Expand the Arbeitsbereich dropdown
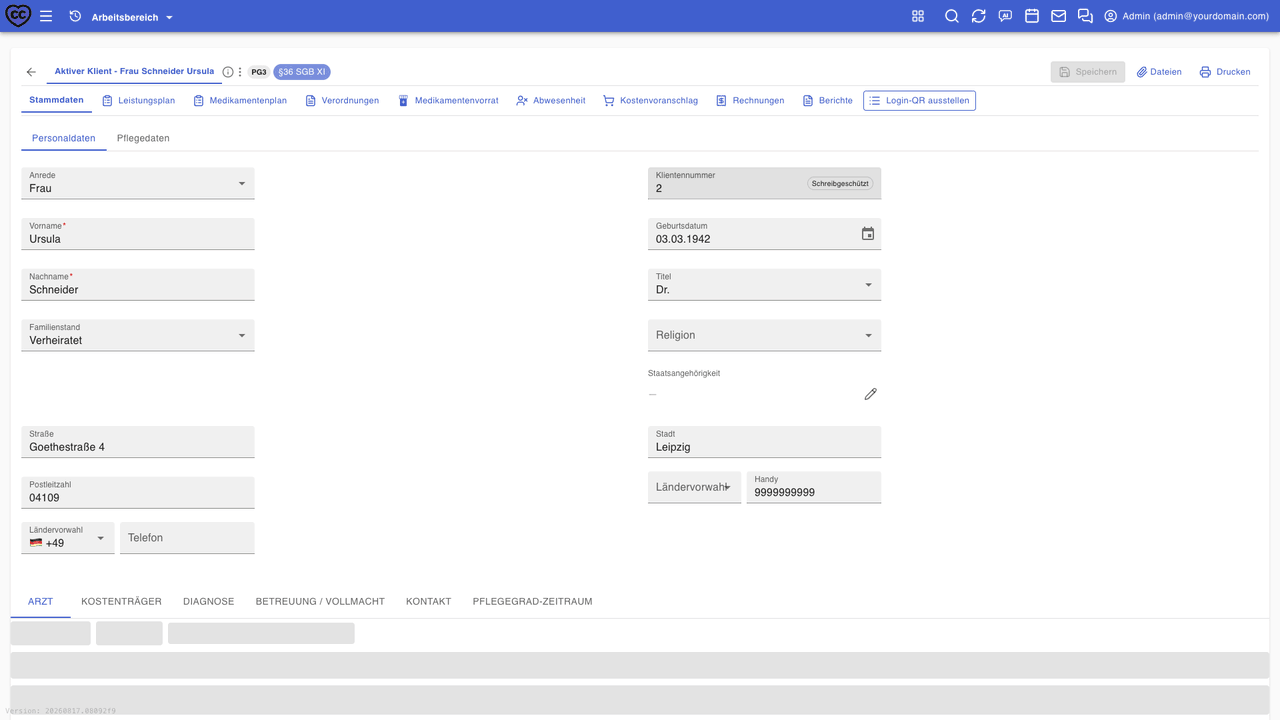Screen dimensions: 1280x720 coord(133,17)
